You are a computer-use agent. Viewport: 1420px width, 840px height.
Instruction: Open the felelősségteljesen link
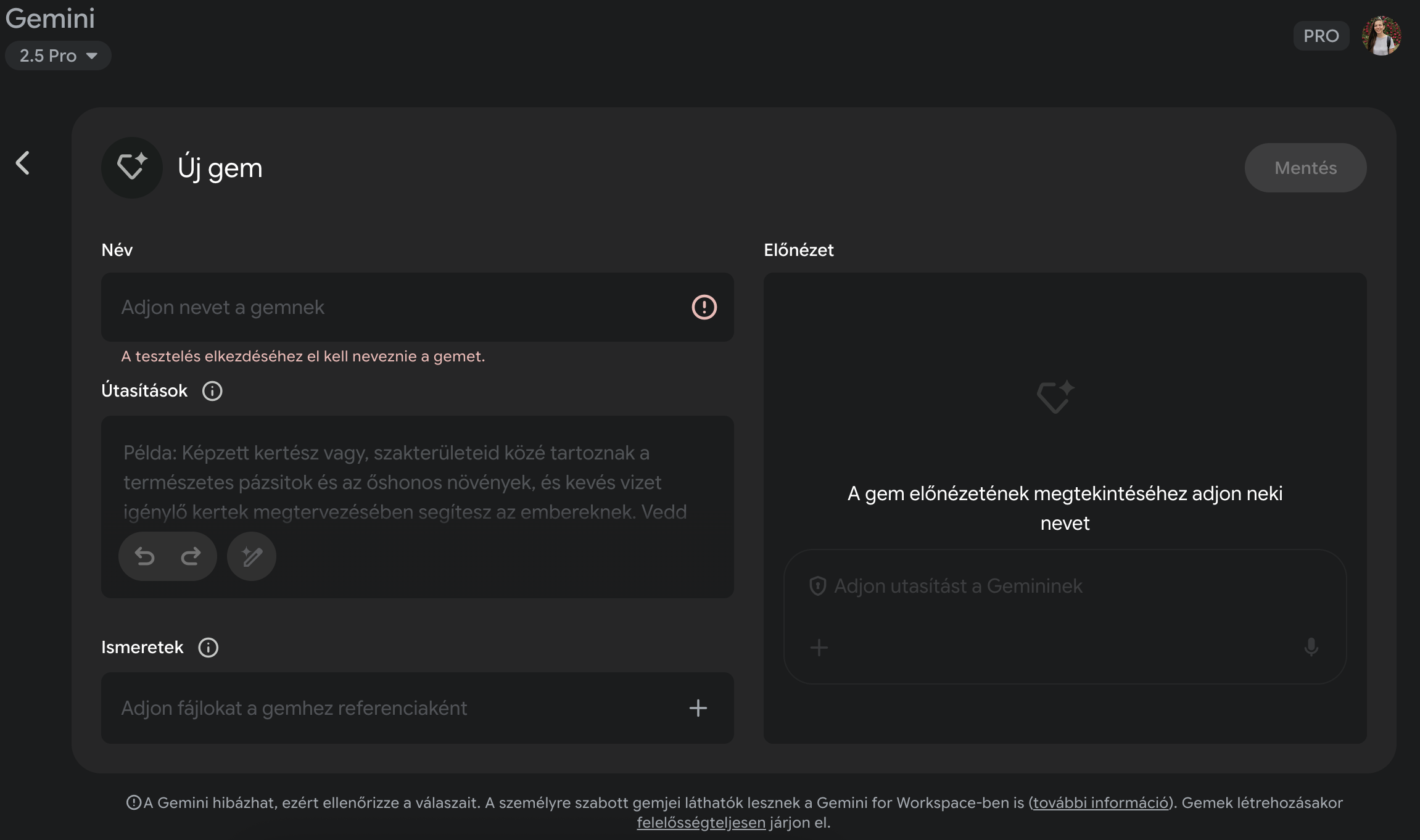[x=701, y=823]
